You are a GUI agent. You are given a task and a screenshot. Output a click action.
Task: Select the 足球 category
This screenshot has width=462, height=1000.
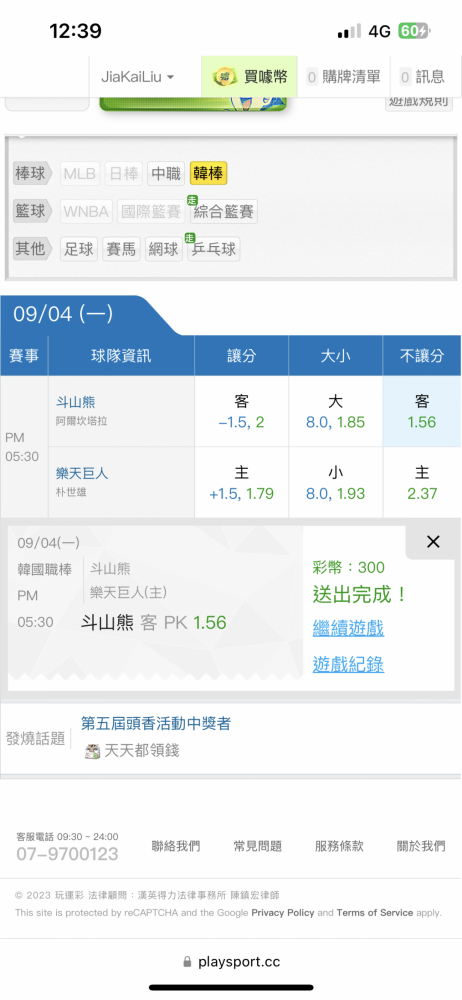point(79,249)
